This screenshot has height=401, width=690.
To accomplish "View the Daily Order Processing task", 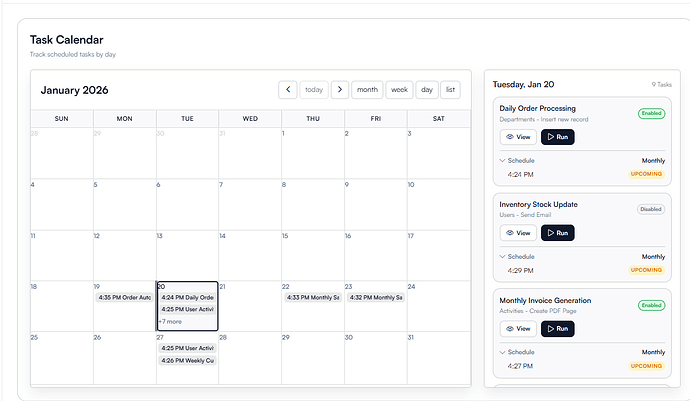I will pyautogui.click(x=518, y=137).
